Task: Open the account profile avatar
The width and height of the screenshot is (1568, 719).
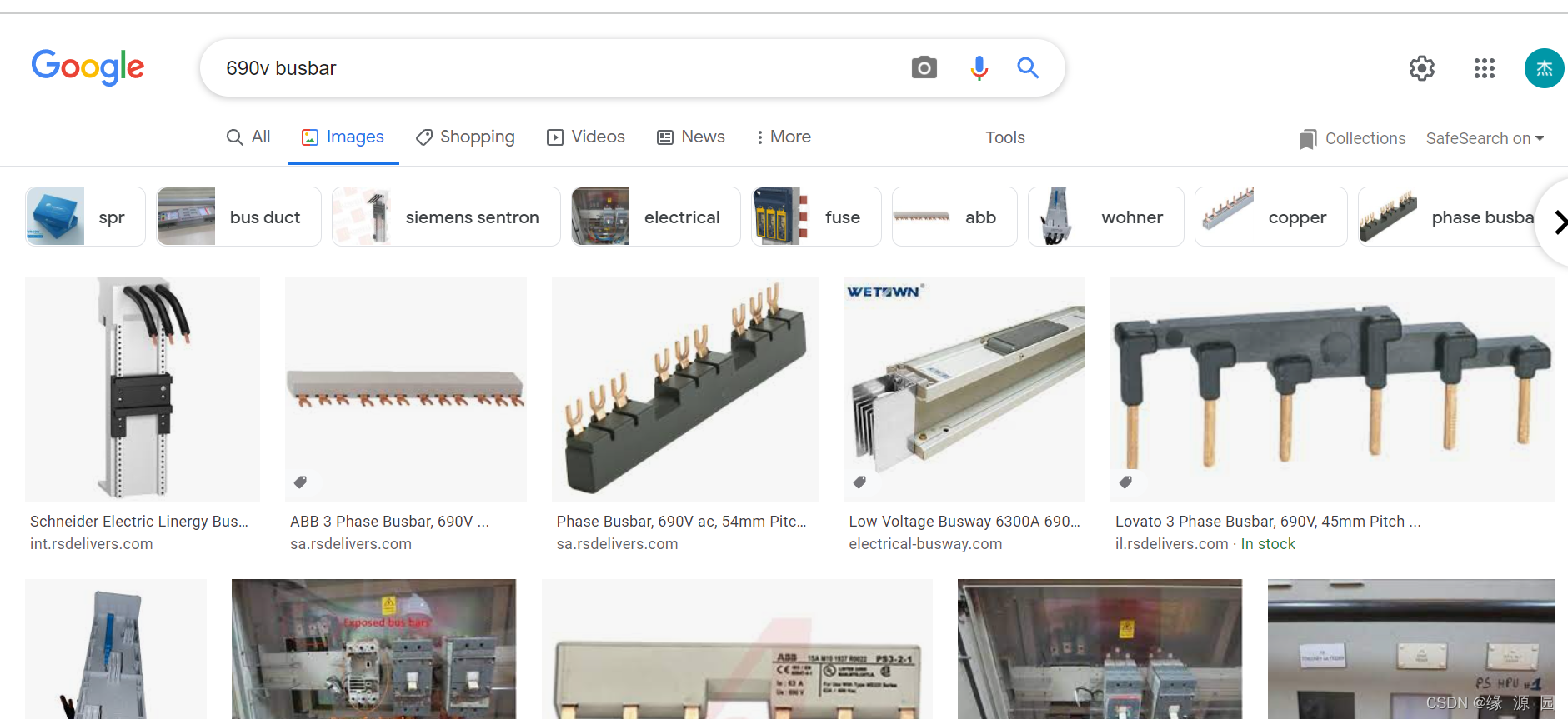Action: 1545,68
